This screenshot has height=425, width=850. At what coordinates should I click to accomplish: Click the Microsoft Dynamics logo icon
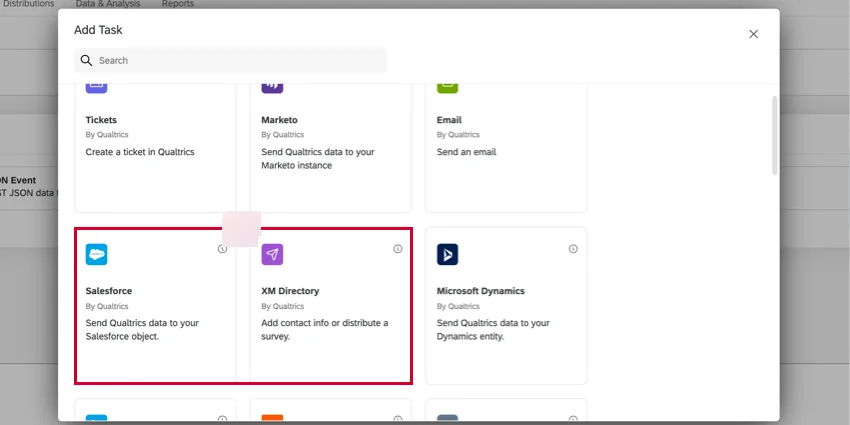[x=447, y=255]
